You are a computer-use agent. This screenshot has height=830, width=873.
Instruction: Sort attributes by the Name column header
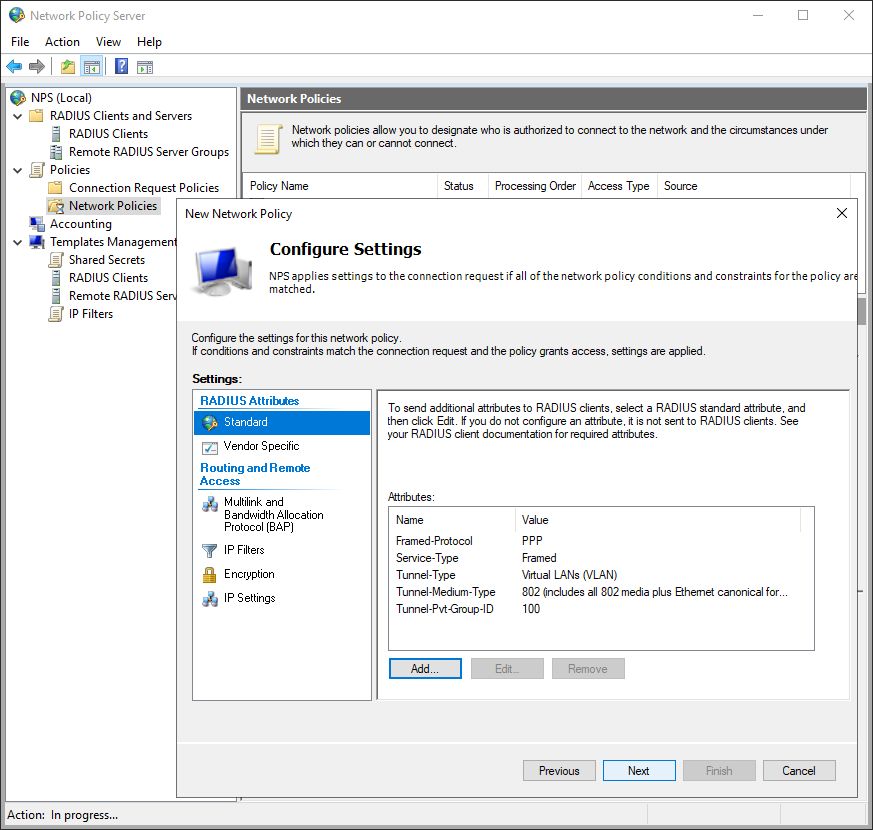point(453,519)
